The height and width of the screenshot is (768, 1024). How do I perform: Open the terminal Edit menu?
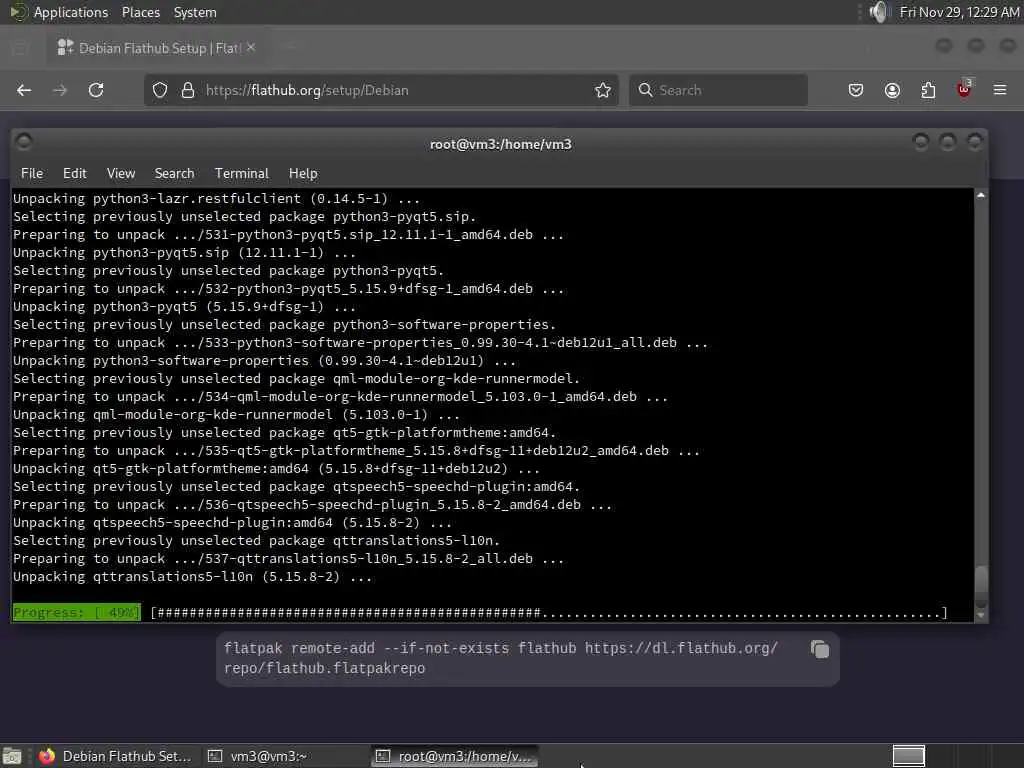coord(74,173)
